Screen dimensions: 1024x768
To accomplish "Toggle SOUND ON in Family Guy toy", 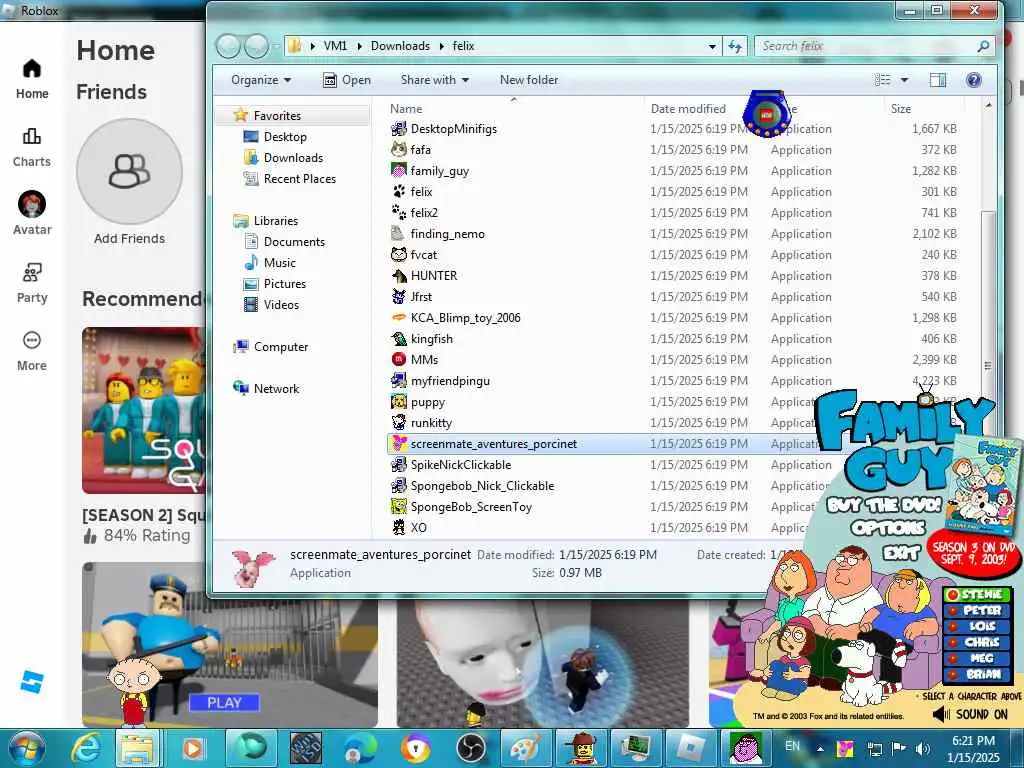I will click(970, 714).
